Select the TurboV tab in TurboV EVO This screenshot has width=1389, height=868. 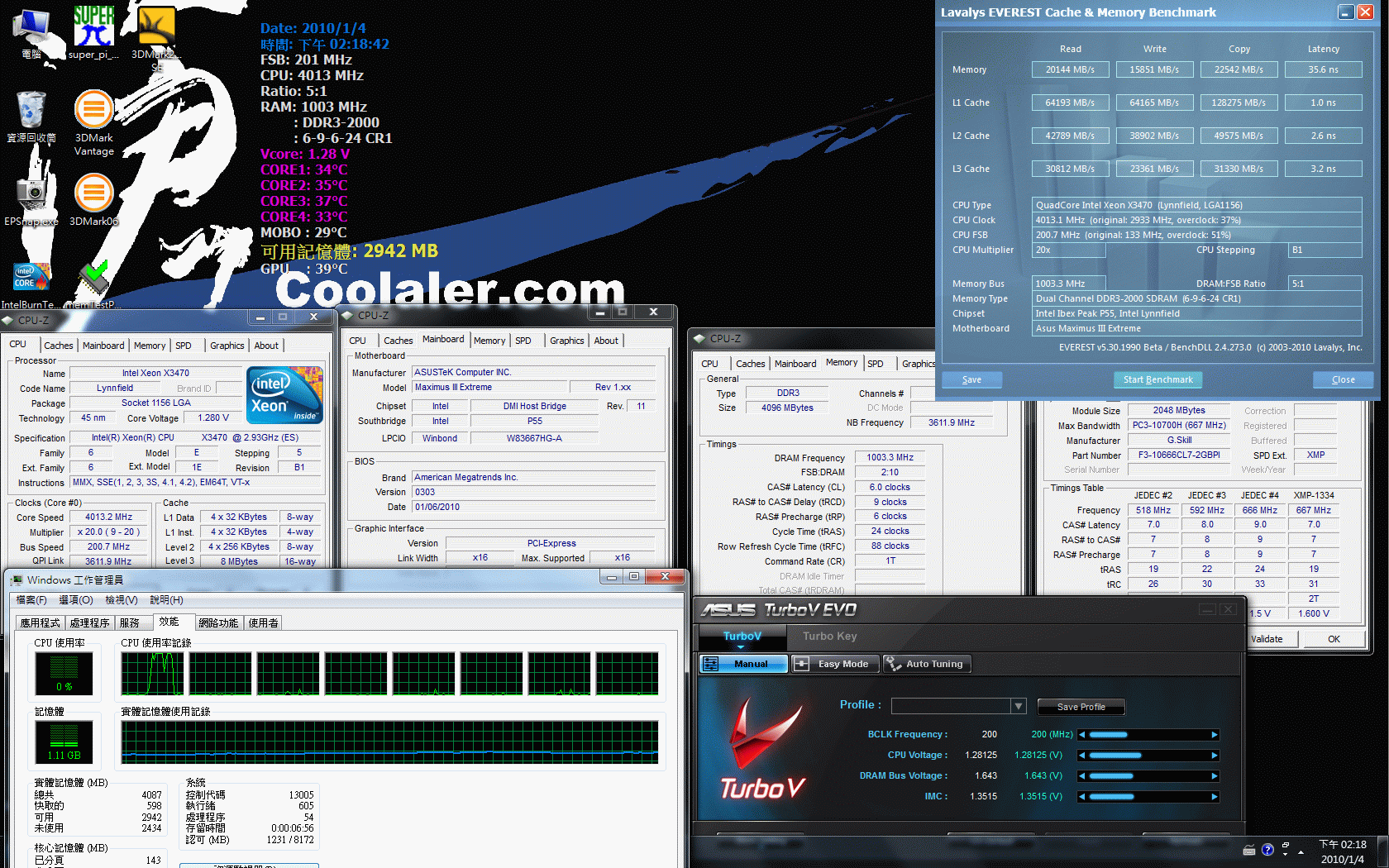tap(742, 637)
